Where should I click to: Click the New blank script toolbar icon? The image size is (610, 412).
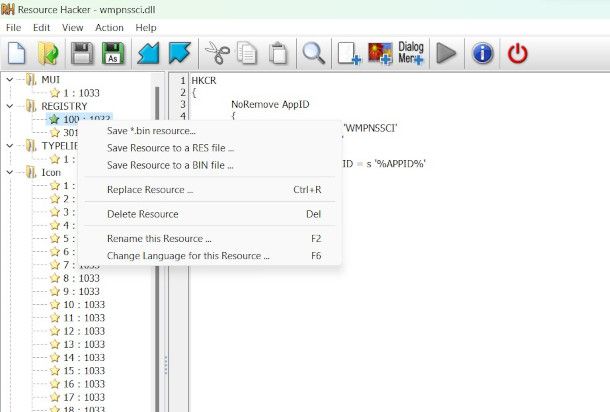coord(17,53)
